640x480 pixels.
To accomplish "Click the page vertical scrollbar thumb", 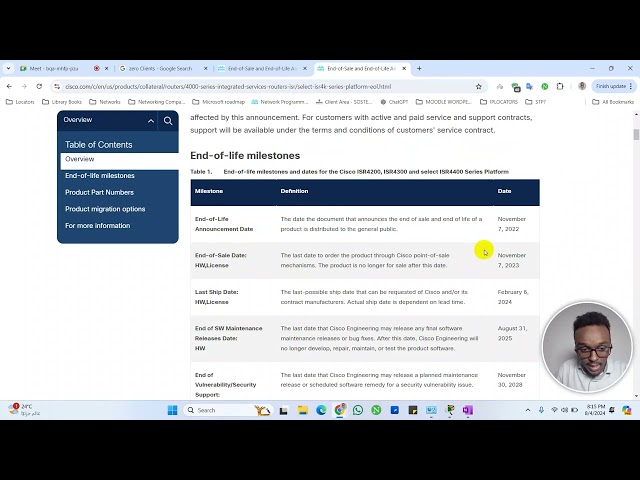I will [x=636, y=134].
